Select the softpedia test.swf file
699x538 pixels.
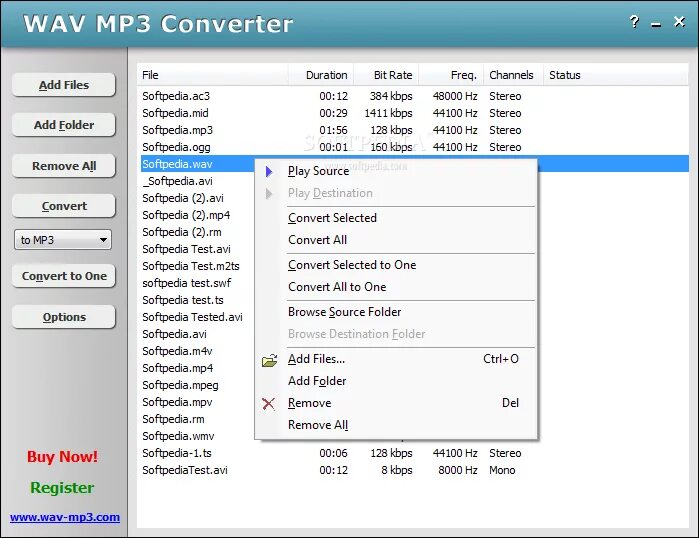click(x=187, y=283)
